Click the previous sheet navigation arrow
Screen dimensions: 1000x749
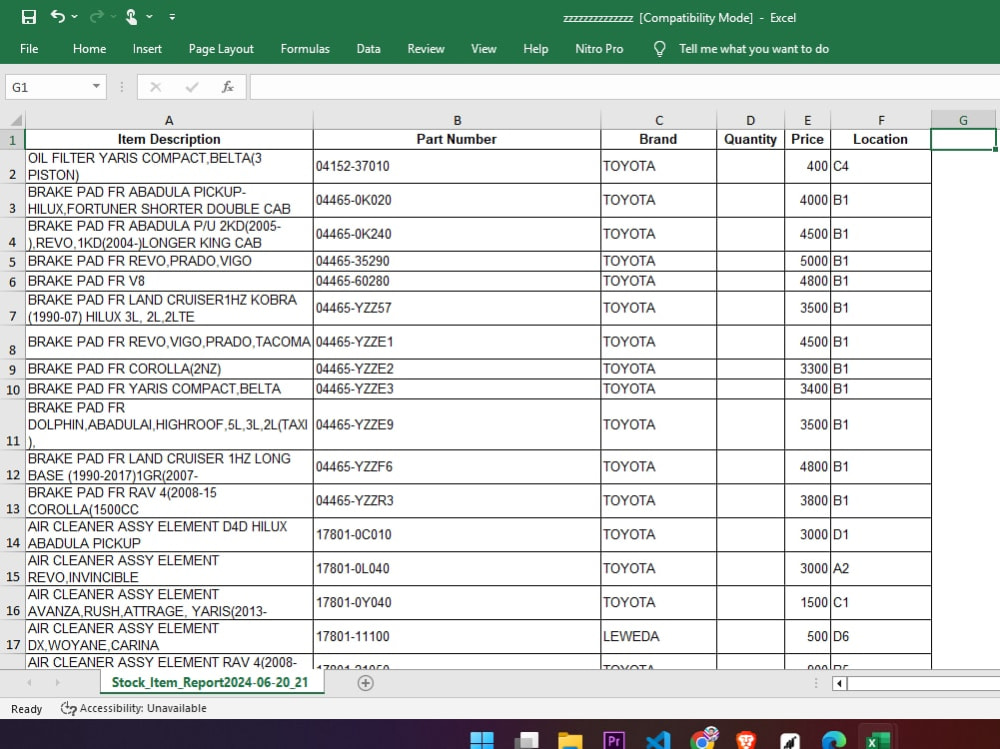coord(29,683)
